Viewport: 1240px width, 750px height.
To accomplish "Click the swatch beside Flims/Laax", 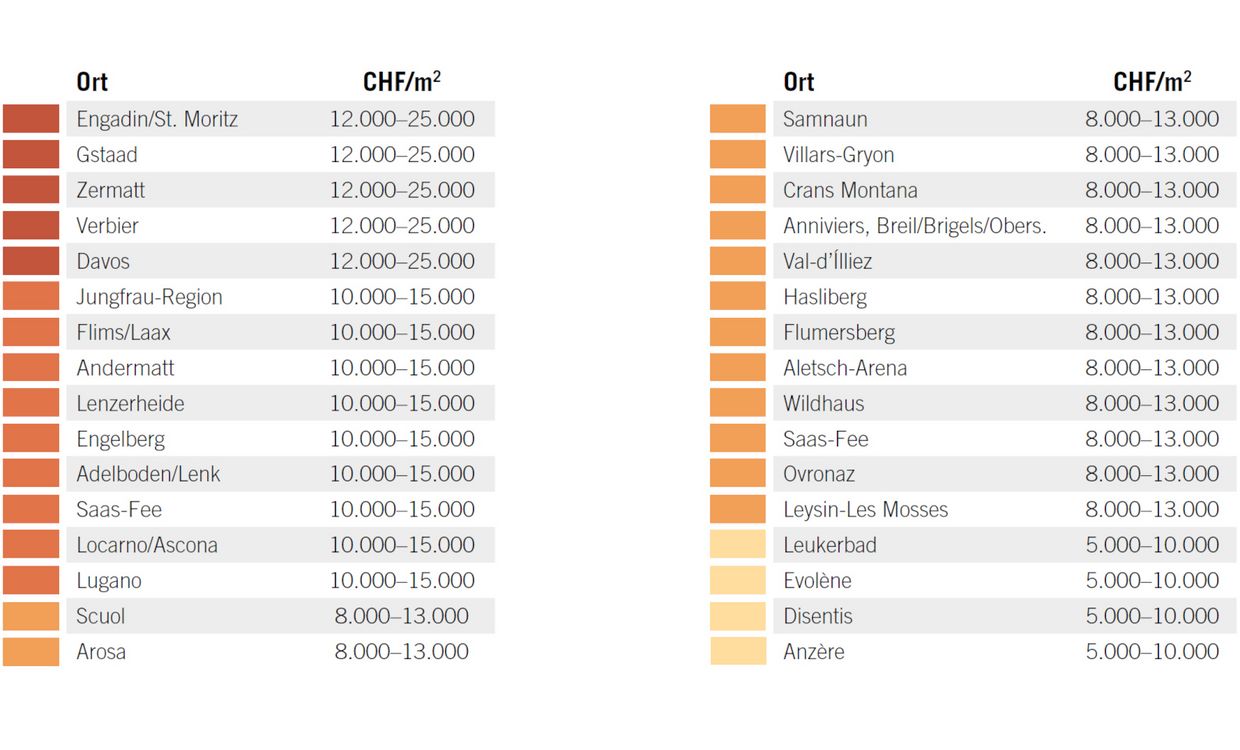I will click(x=31, y=332).
